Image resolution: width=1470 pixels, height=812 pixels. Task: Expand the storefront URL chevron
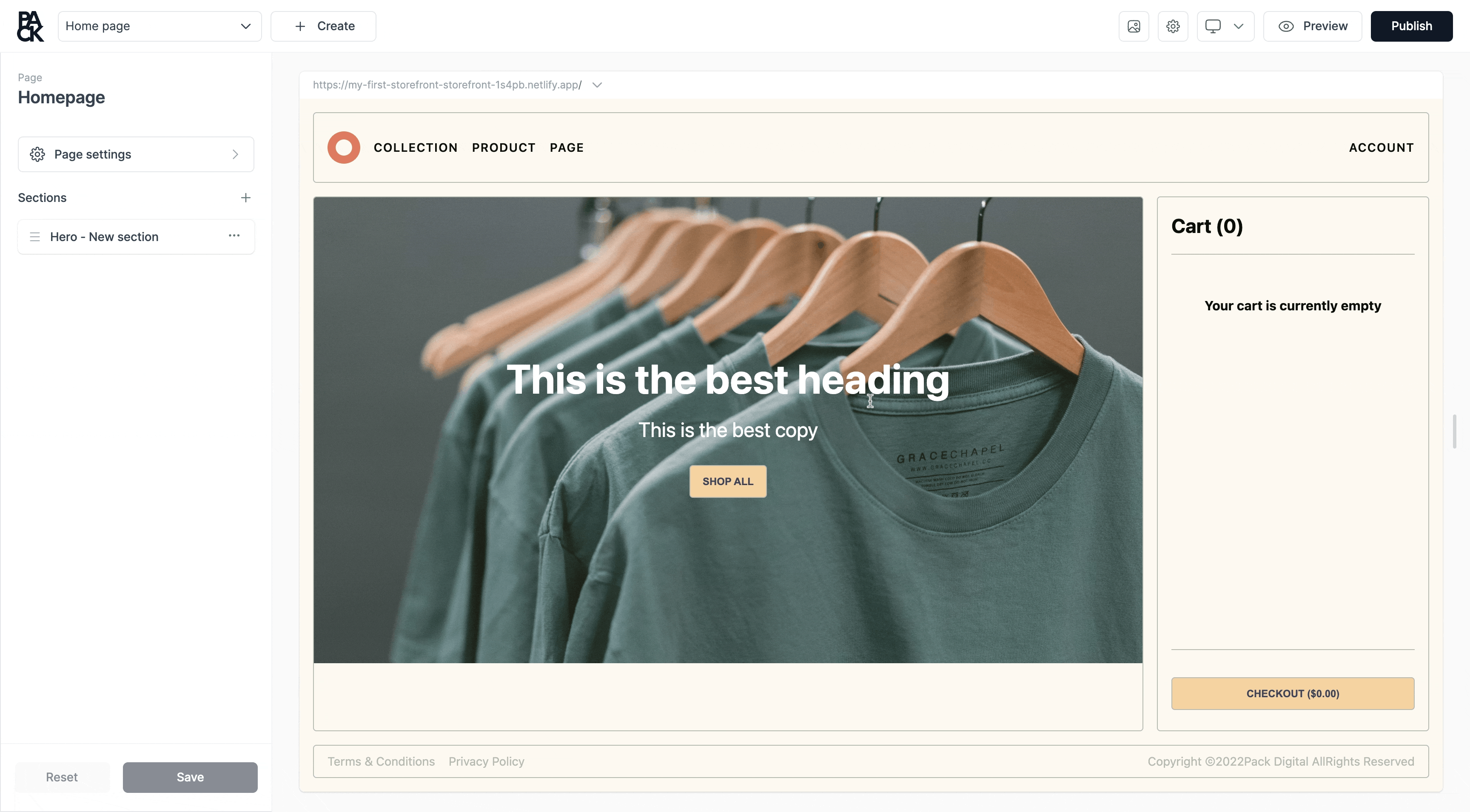(x=597, y=85)
